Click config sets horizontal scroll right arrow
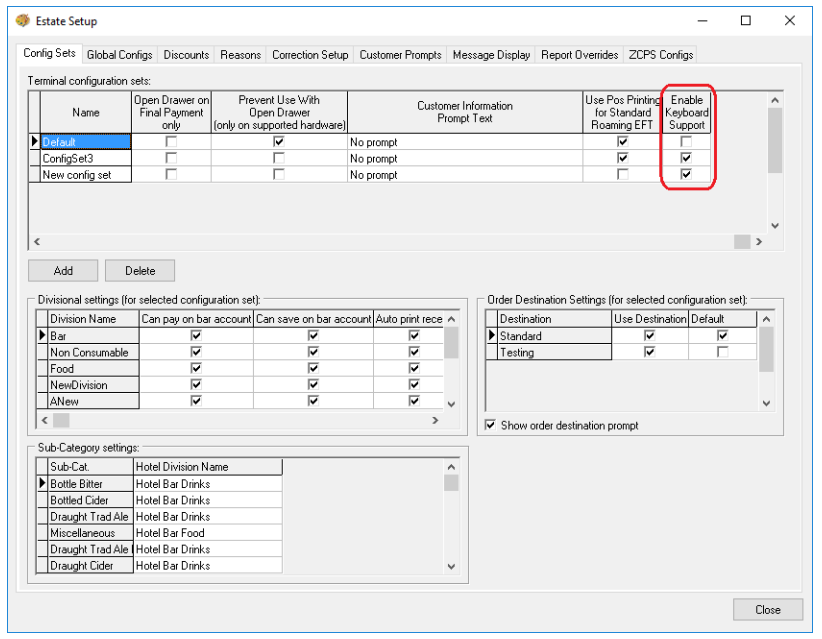The image size is (822, 639). (759, 242)
